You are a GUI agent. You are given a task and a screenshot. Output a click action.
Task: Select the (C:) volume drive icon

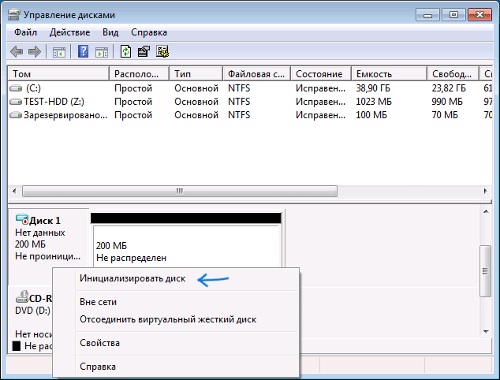pos(16,88)
